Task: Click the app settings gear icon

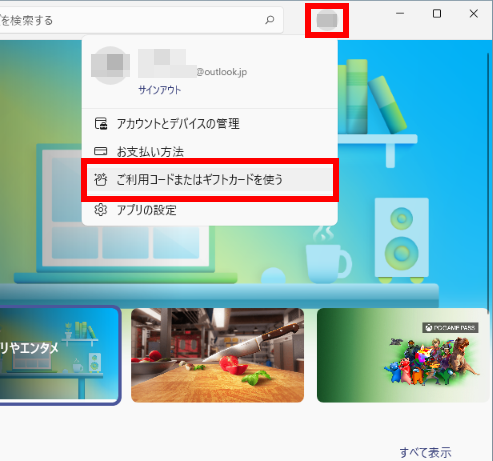Action: coord(100,210)
